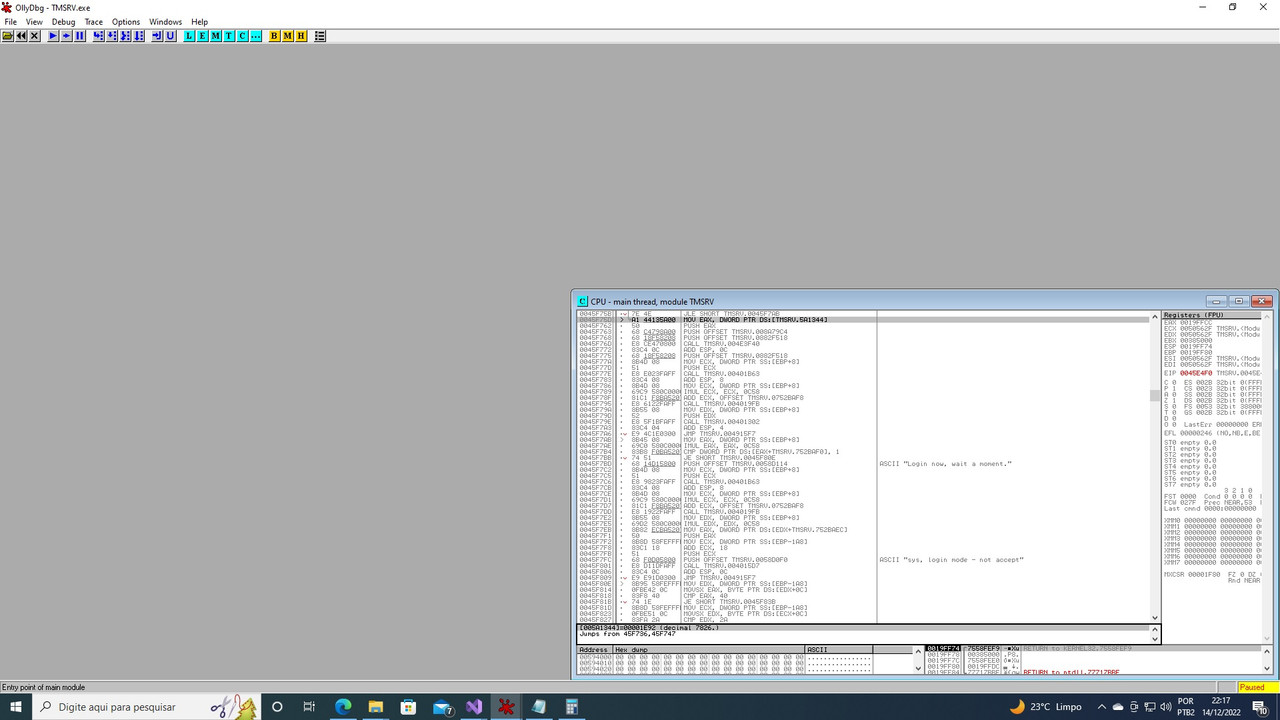Open the Debug menu
Viewport: 1280px width, 720px height.
[63, 22]
